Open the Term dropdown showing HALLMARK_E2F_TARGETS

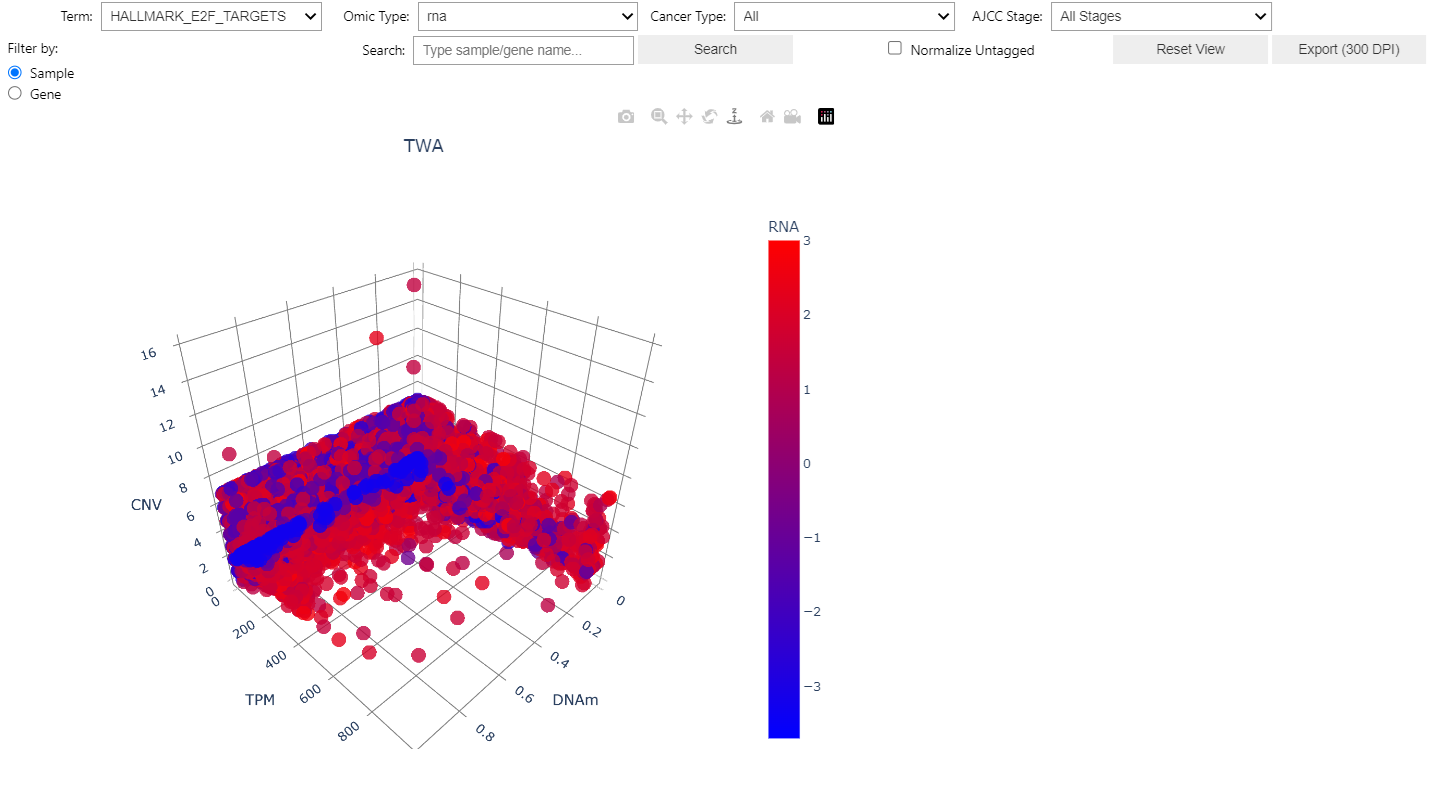point(211,16)
